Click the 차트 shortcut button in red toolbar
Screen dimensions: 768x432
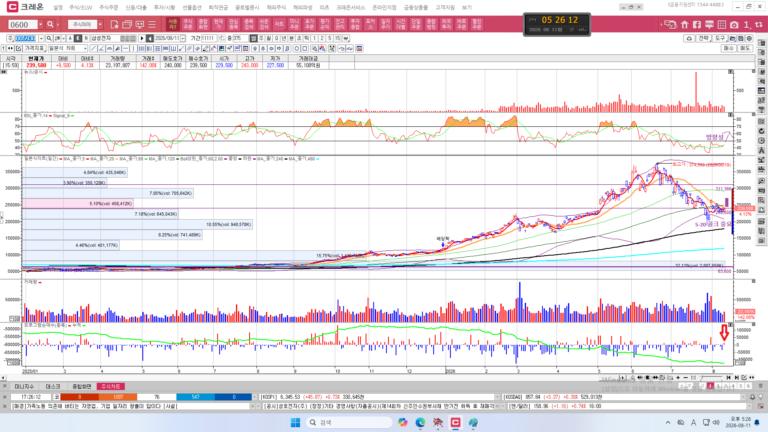(x=279, y=24)
